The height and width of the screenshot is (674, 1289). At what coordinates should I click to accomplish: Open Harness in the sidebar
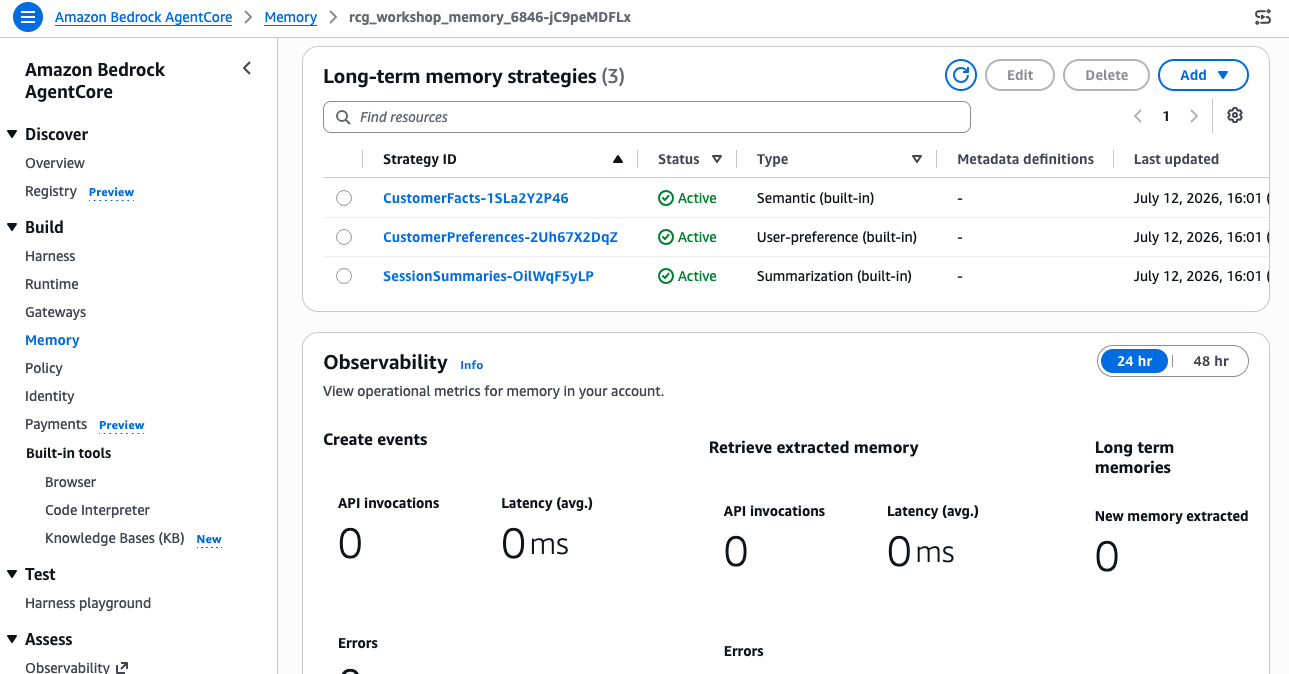point(50,256)
